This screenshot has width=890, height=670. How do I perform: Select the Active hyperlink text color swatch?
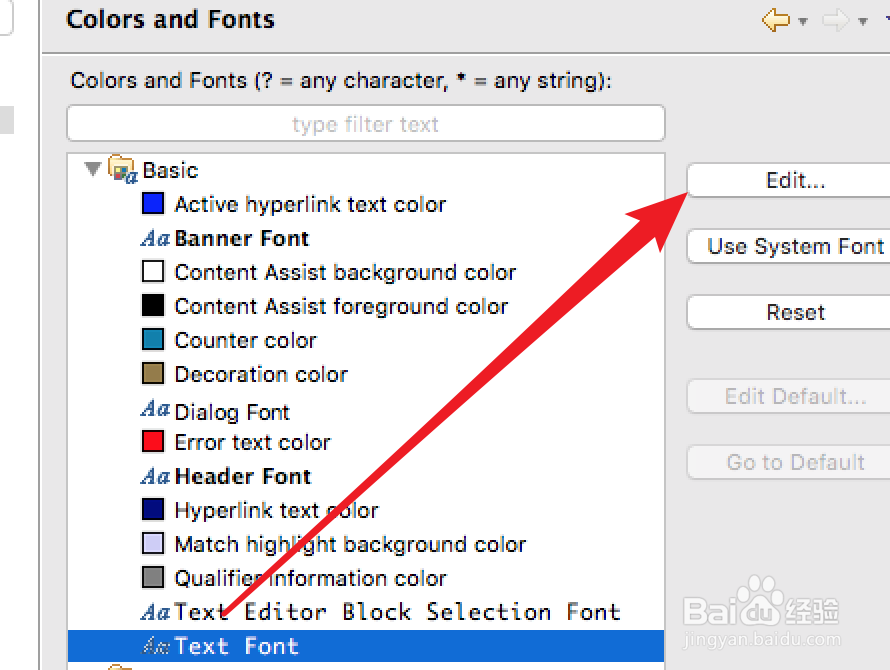(153, 204)
